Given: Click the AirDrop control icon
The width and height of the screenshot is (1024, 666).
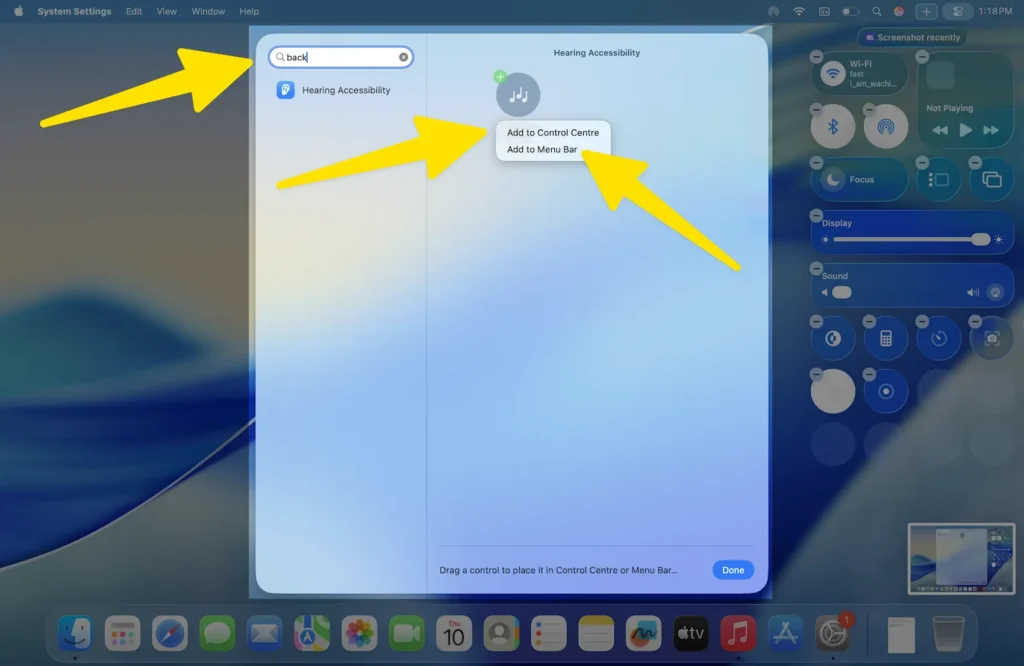Looking at the screenshot, I should click(886, 124).
